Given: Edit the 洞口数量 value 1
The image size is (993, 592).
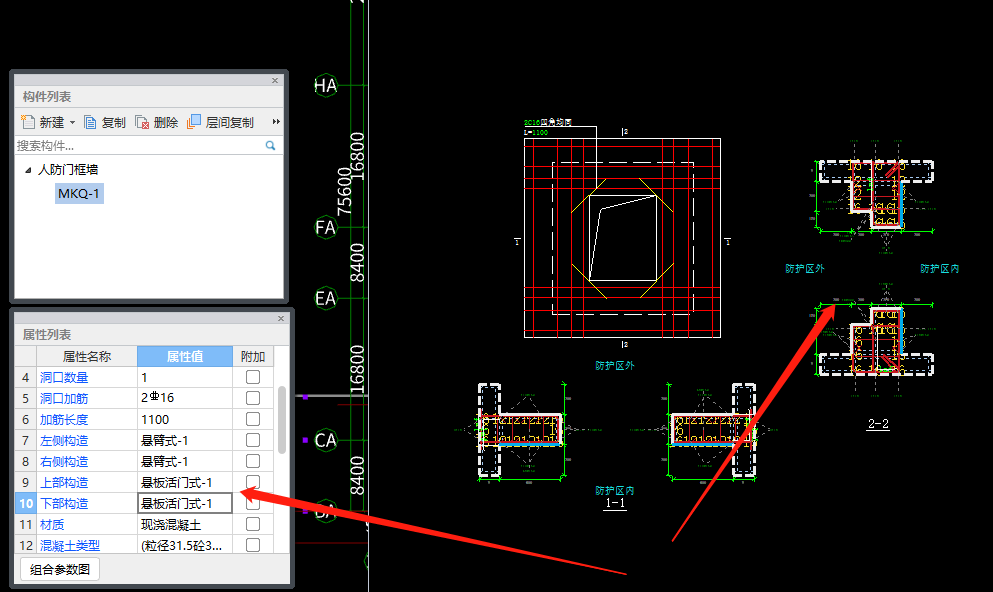Looking at the screenshot, I should (185, 377).
